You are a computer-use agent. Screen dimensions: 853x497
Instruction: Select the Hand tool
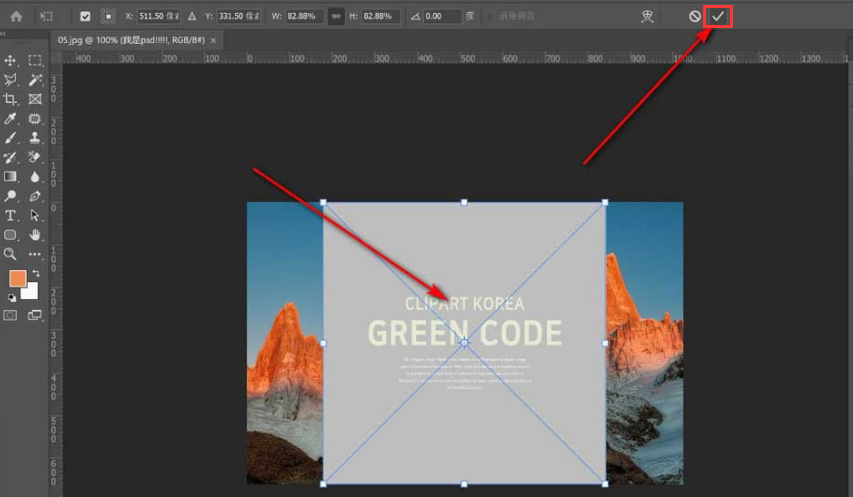tap(35, 235)
